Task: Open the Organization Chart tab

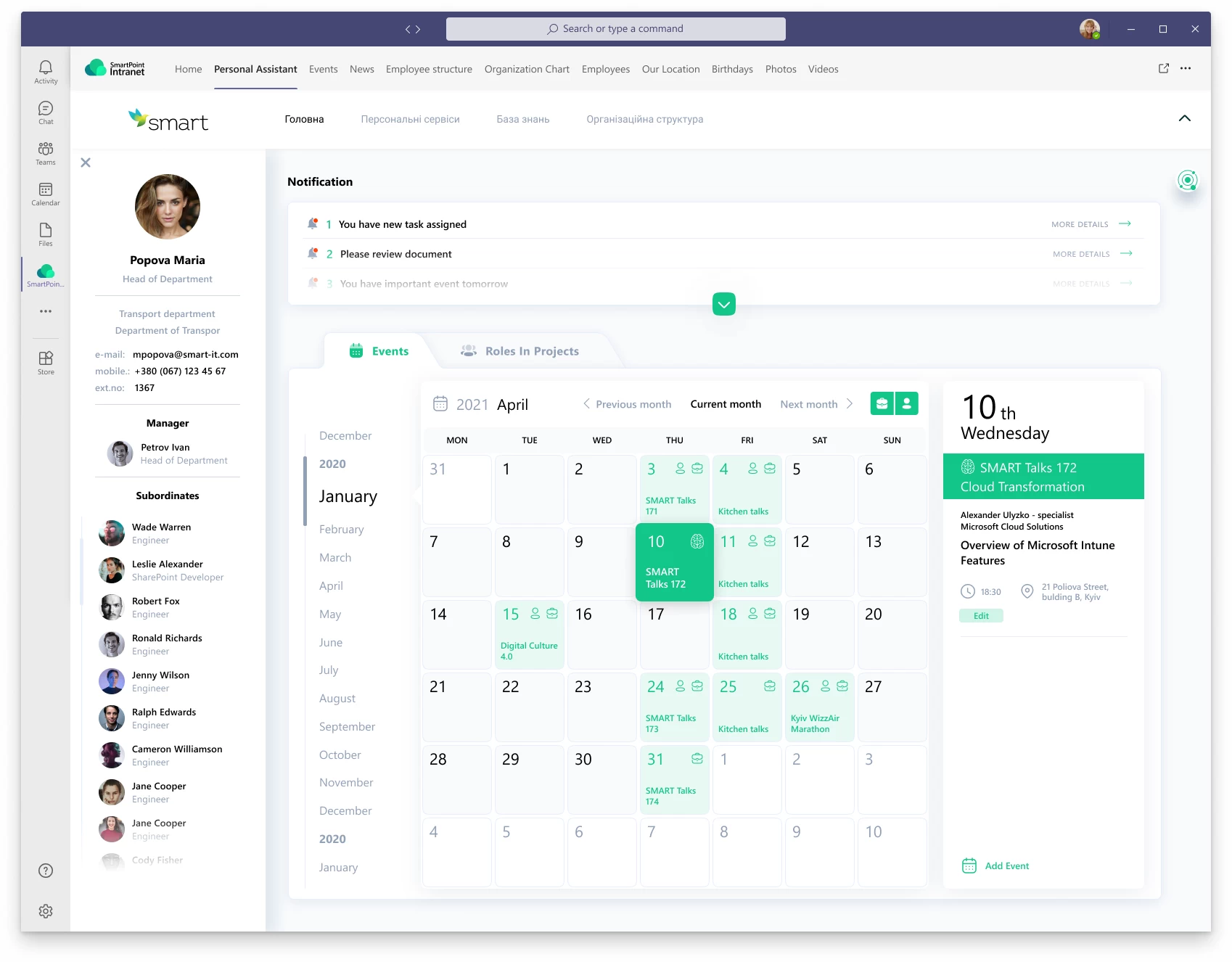Action: (x=527, y=69)
